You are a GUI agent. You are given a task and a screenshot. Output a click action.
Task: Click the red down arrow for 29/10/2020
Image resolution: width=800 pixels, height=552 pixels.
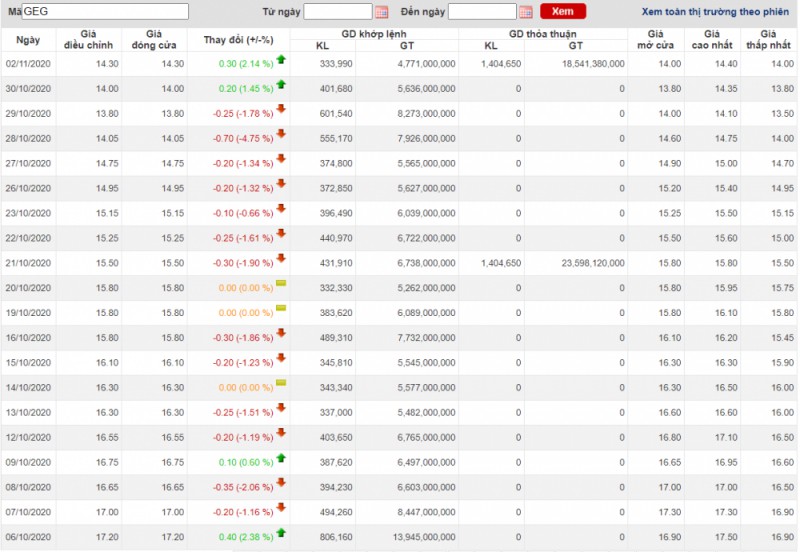[x=281, y=111]
